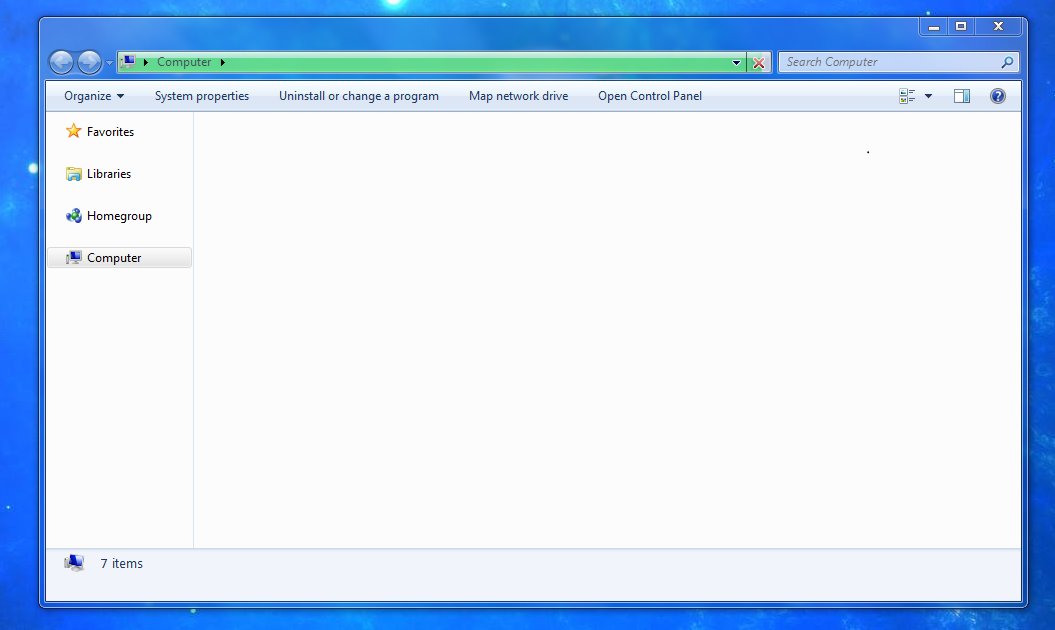Click the Forward navigation arrow

[x=89, y=63]
